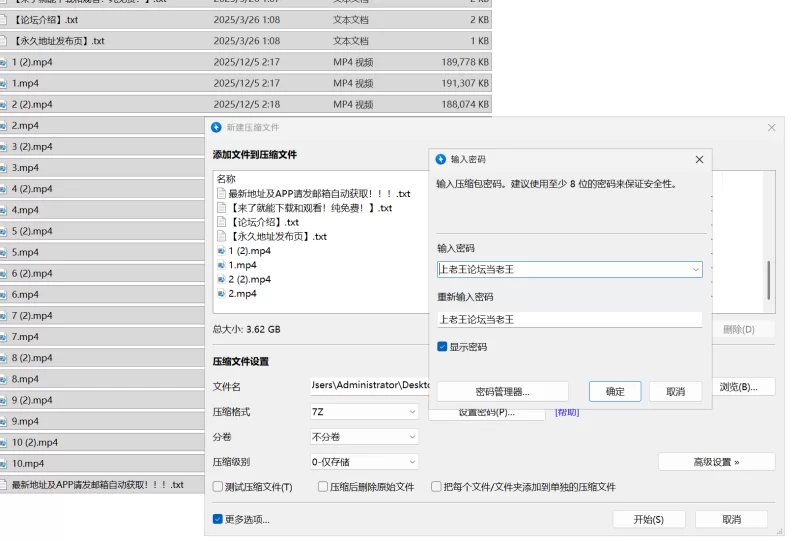
Task: Uncheck the 显示密码 checkbox
Action: pos(442,347)
